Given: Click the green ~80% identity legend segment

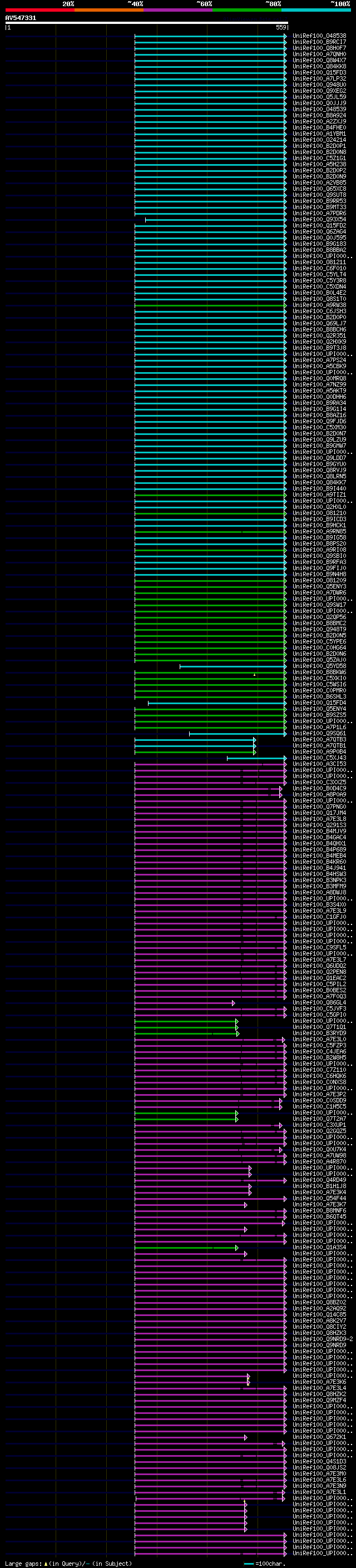Looking at the screenshot, I should point(246,11).
